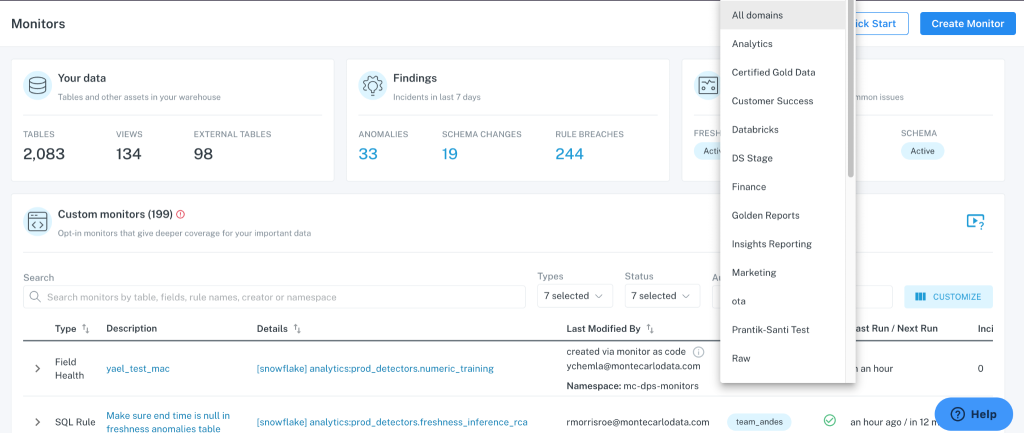This screenshot has width=1024, height=433.
Task: Select Finance domain
Action: [783, 187]
